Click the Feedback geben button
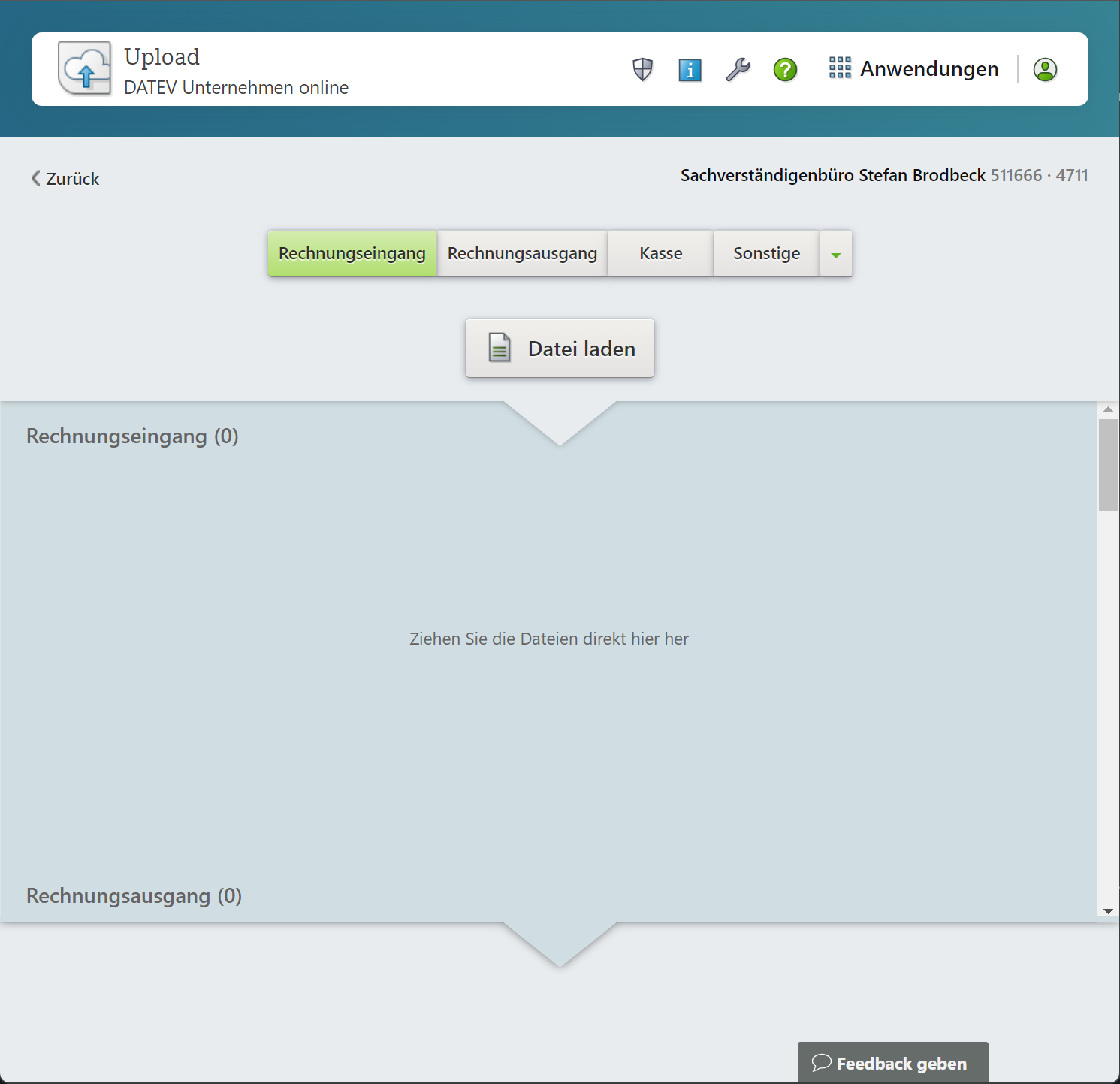This screenshot has width=1120, height=1084. tap(893, 1063)
